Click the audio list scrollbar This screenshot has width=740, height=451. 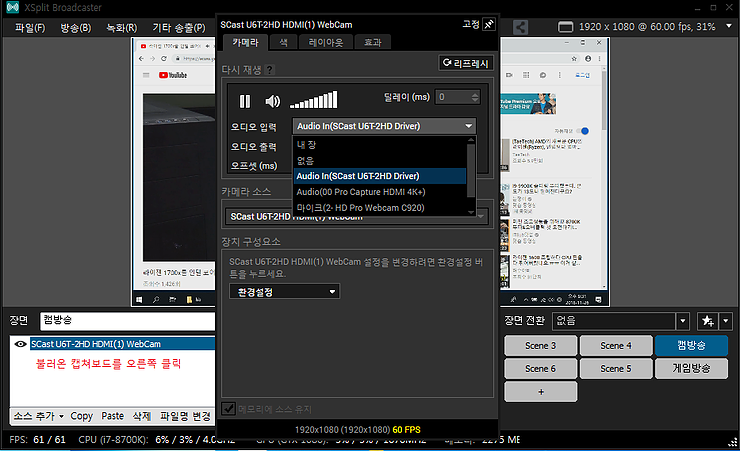tap(471, 170)
